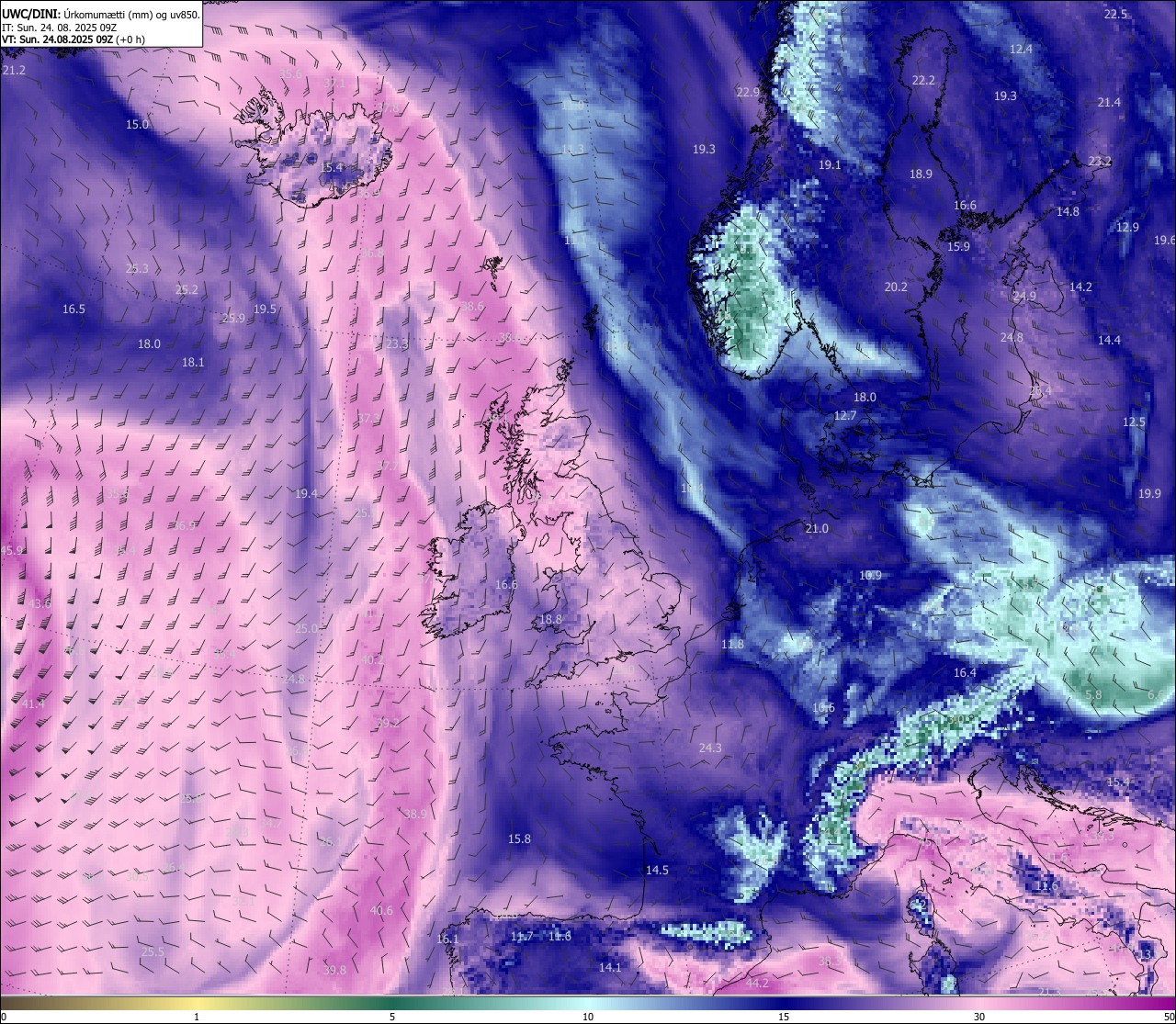Click the 40.6 value off Iberia
The height and width of the screenshot is (1024, 1176).
[381, 911]
